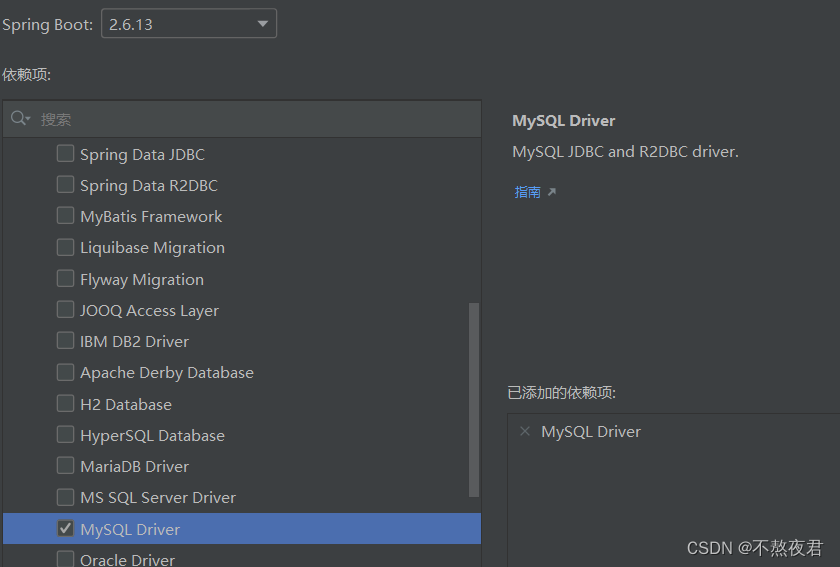Select the MS SQL Server Driver label
The height and width of the screenshot is (567, 840).
(x=158, y=498)
